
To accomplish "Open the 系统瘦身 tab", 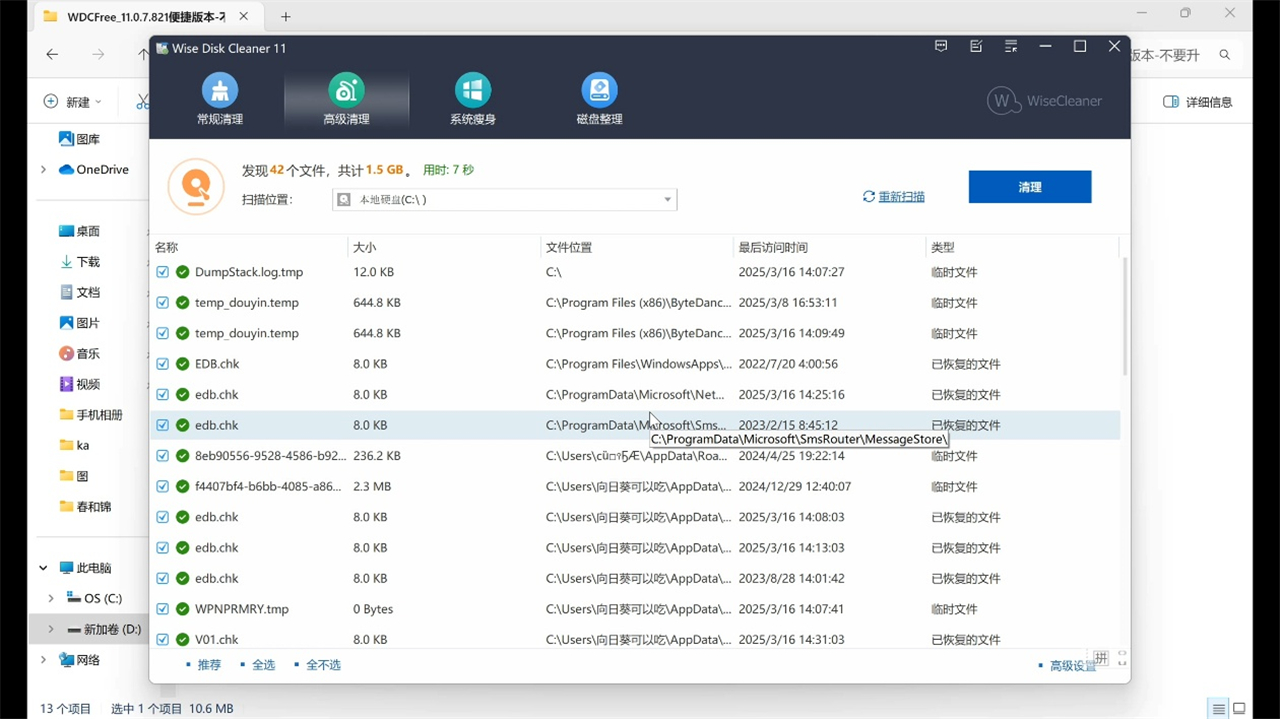I will point(473,100).
